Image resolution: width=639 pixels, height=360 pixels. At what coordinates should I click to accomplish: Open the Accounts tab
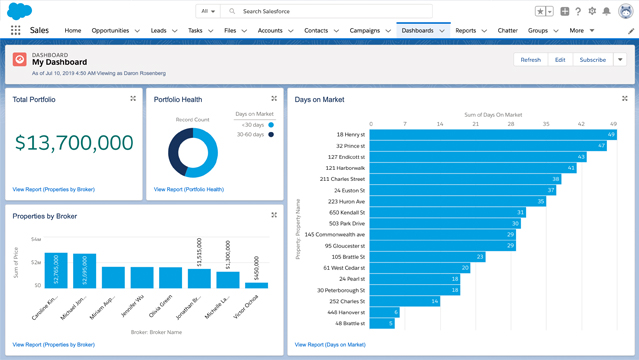270,31
